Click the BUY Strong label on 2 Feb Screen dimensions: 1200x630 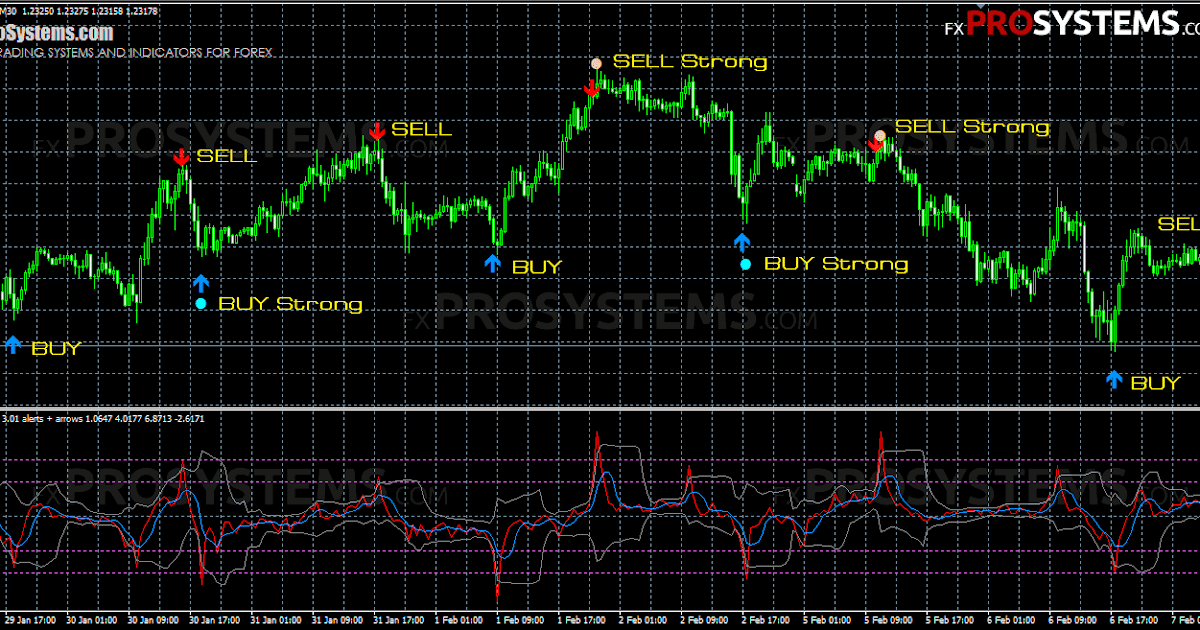[836, 264]
